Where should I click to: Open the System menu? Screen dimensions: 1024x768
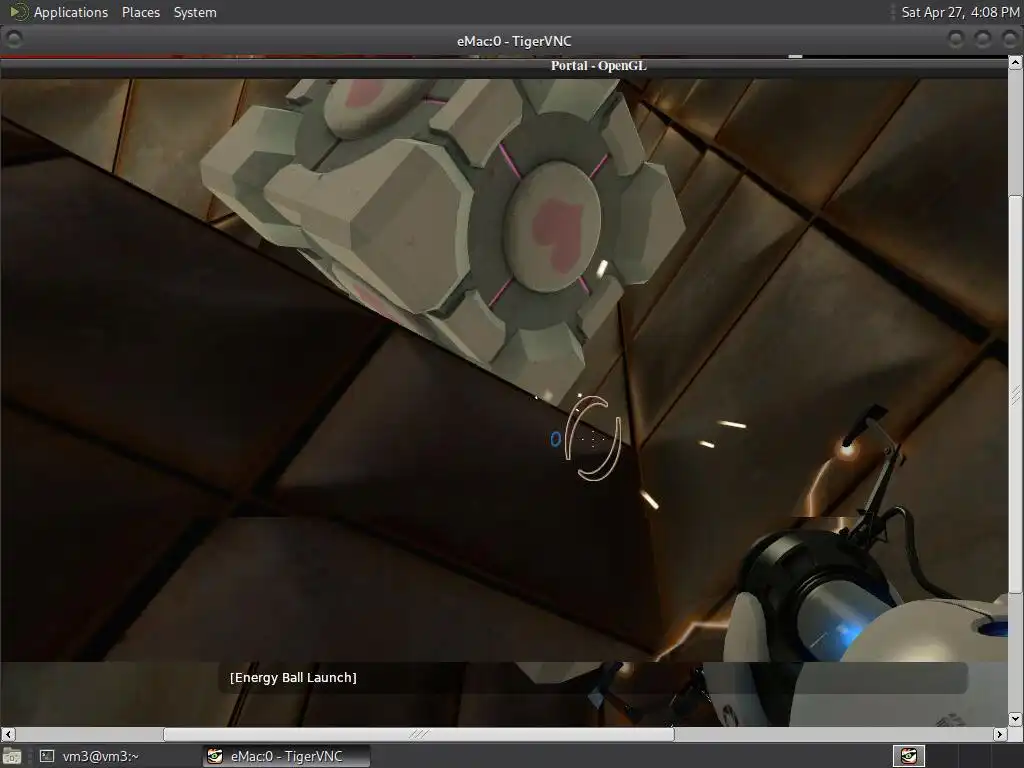[195, 12]
